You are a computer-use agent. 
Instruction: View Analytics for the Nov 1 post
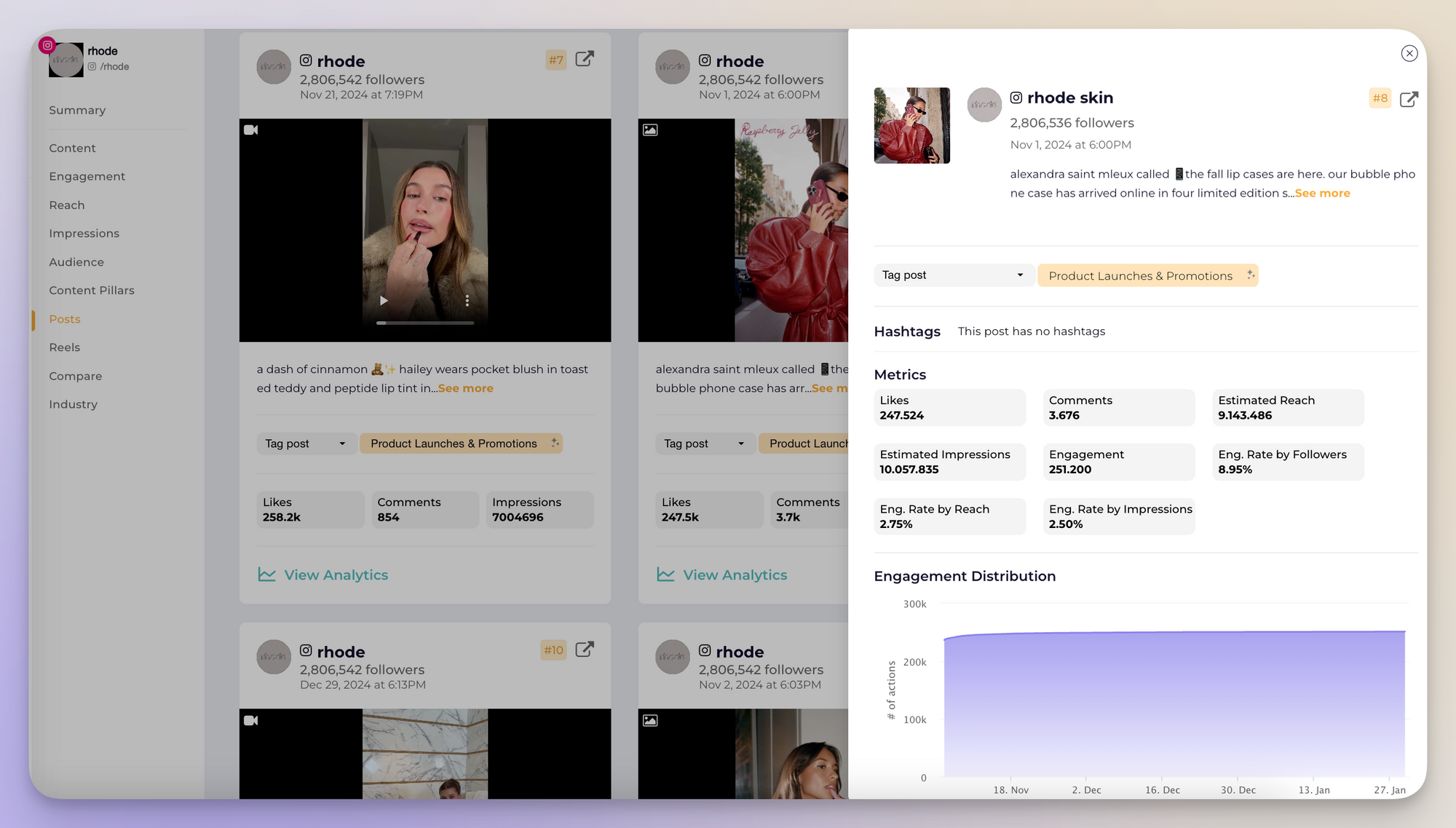pyautogui.click(x=722, y=575)
